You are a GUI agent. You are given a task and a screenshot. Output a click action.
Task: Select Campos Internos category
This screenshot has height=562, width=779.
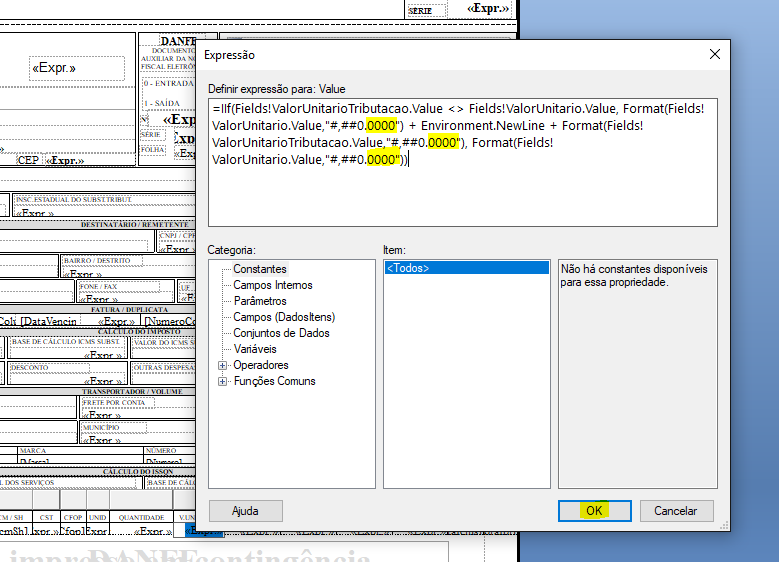272,285
